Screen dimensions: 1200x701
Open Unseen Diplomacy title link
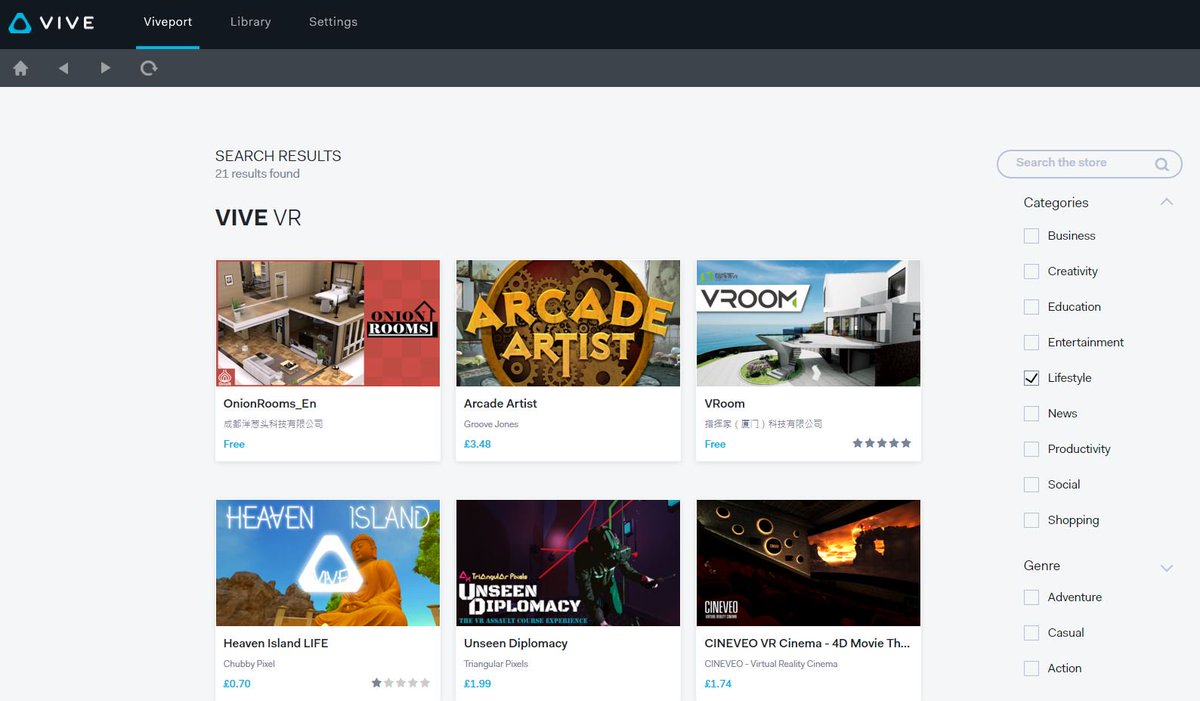pyautogui.click(x=516, y=644)
